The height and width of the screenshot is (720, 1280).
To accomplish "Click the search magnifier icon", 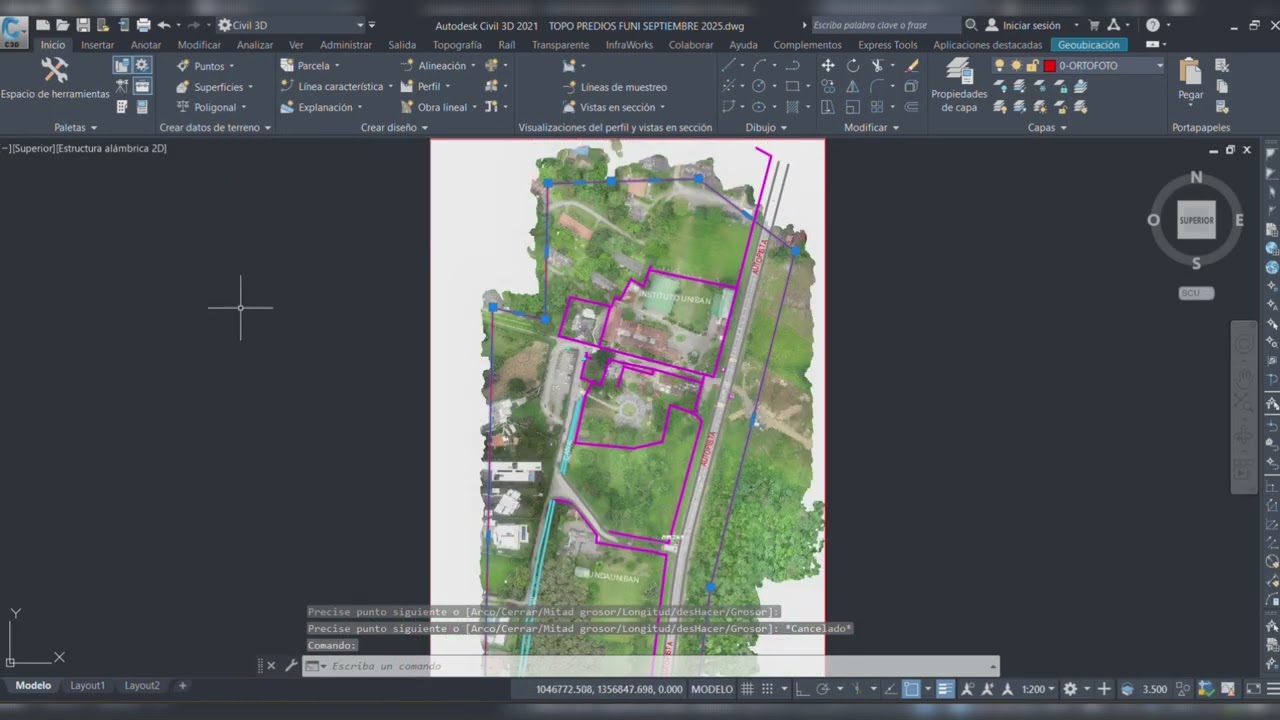I will pos(971,25).
